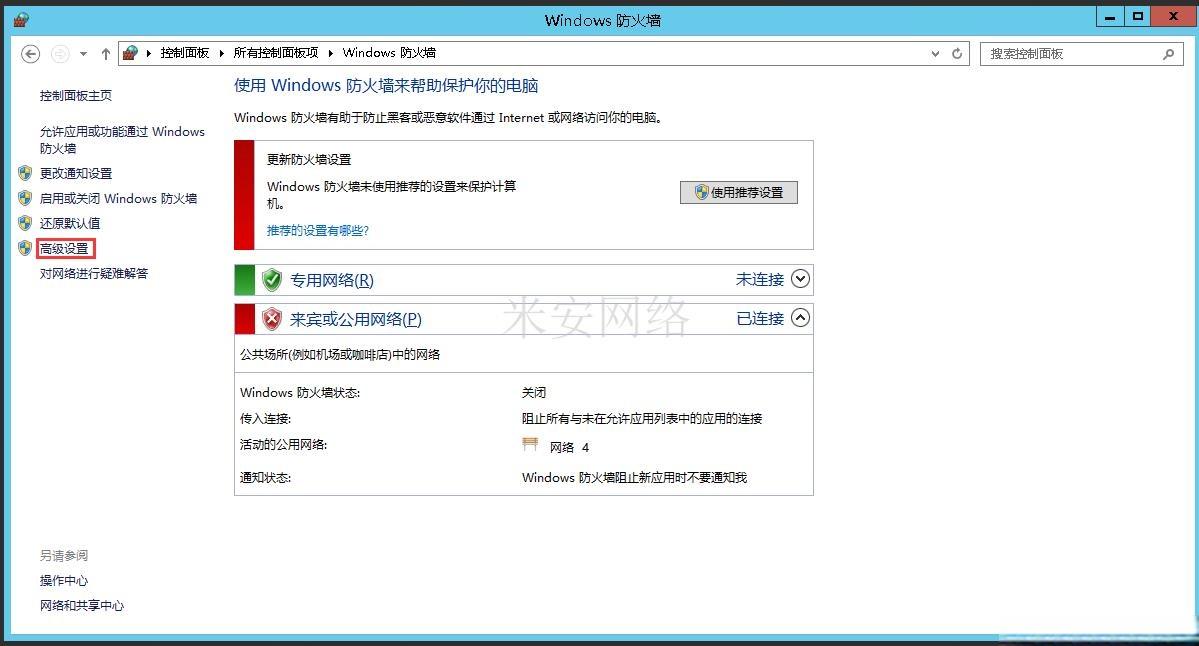Click the search magnifier icon
Image resolution: width=1199 pixels, height=646 pixels.
1168,54
